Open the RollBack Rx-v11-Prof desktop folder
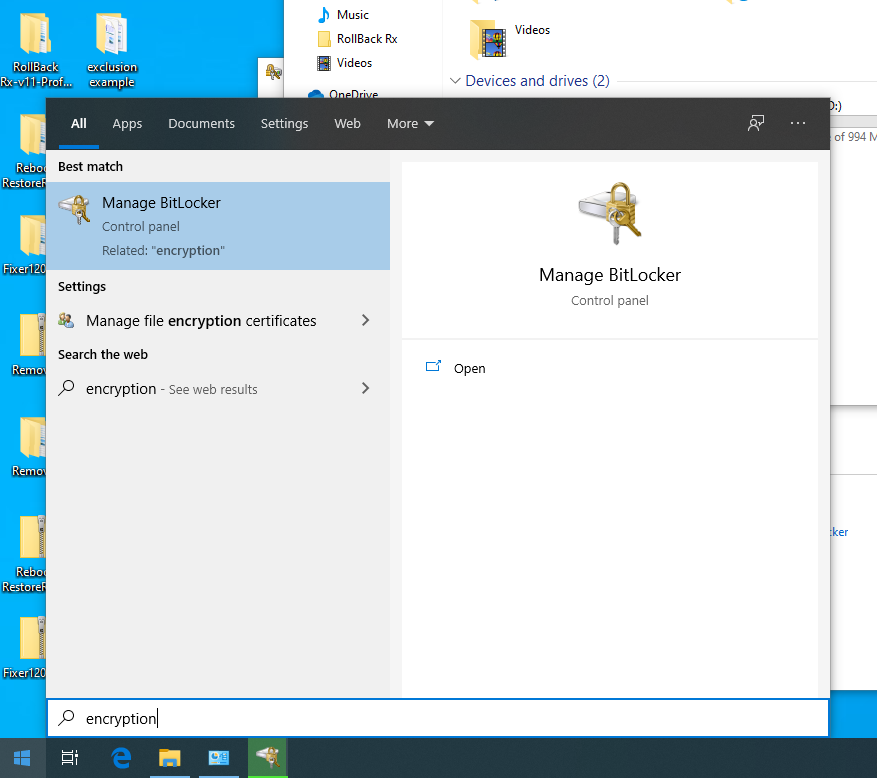Image resolution: width=877 pixels, height=778 pixels. coord(36,50)
